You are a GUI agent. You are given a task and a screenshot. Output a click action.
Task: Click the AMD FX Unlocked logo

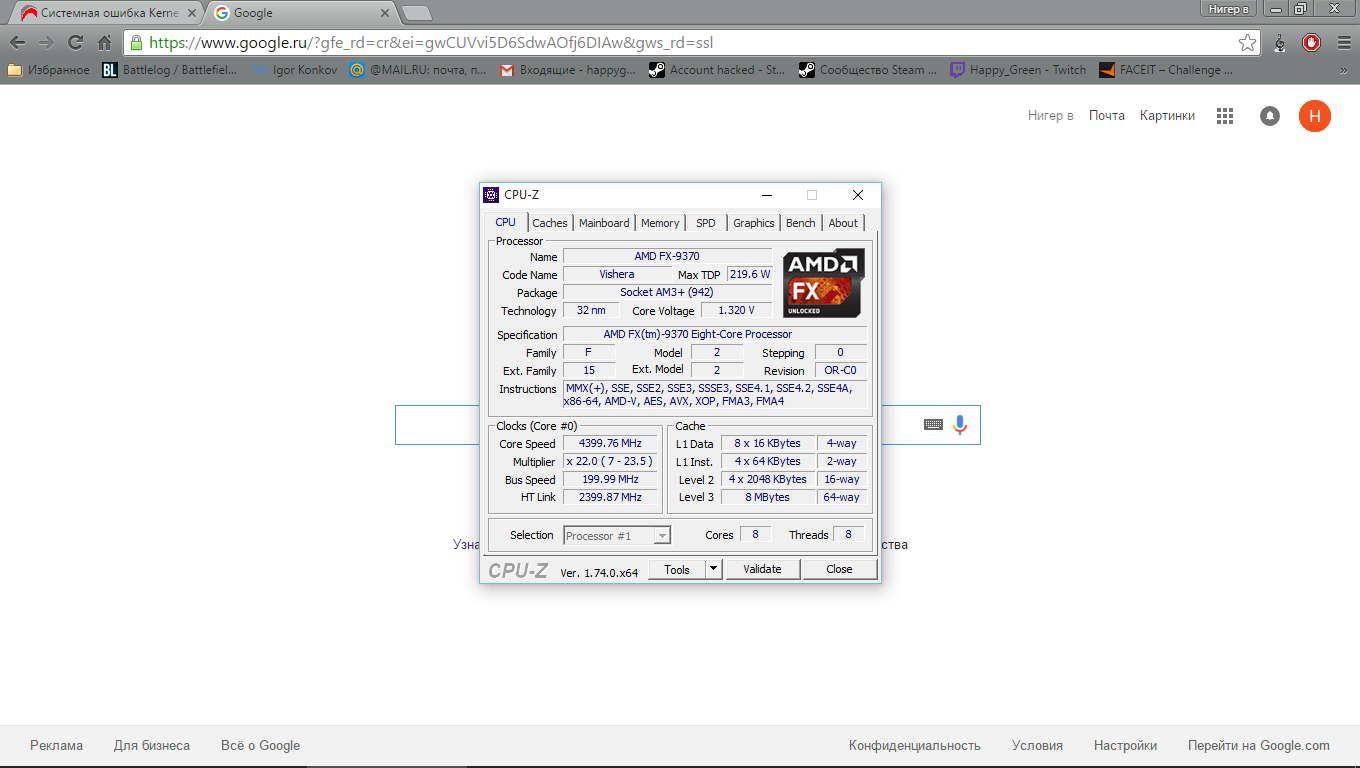click(x=823, y=283)
